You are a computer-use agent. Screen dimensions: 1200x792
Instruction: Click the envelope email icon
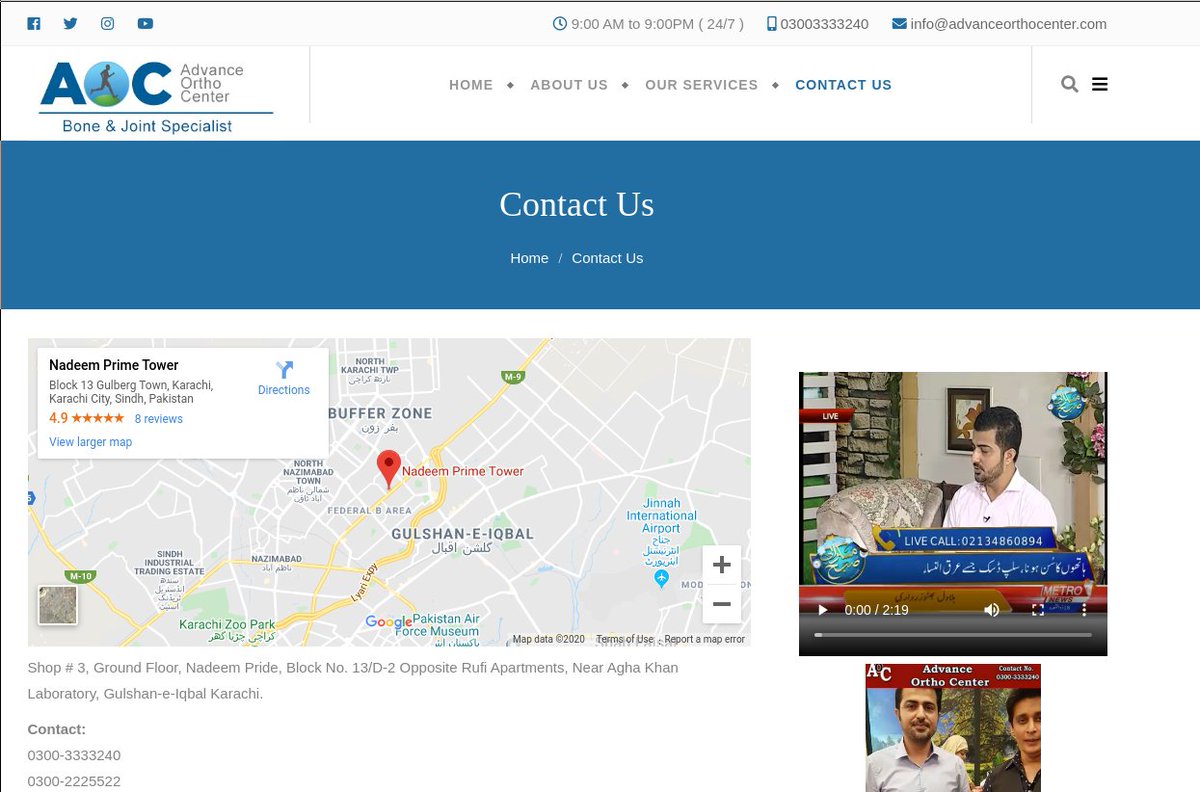pos(899,23)
